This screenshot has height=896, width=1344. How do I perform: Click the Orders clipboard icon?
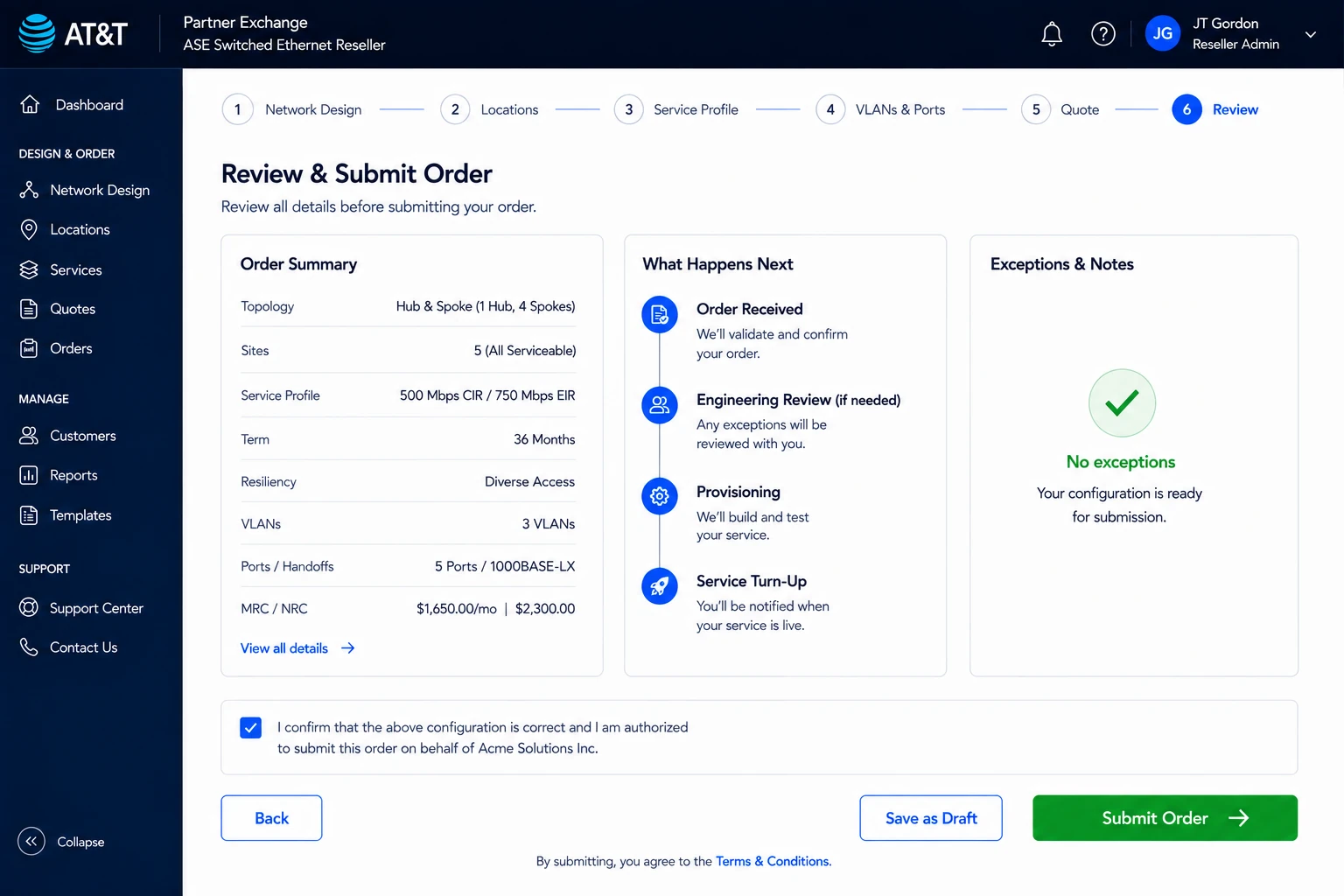tap(29, 348)
